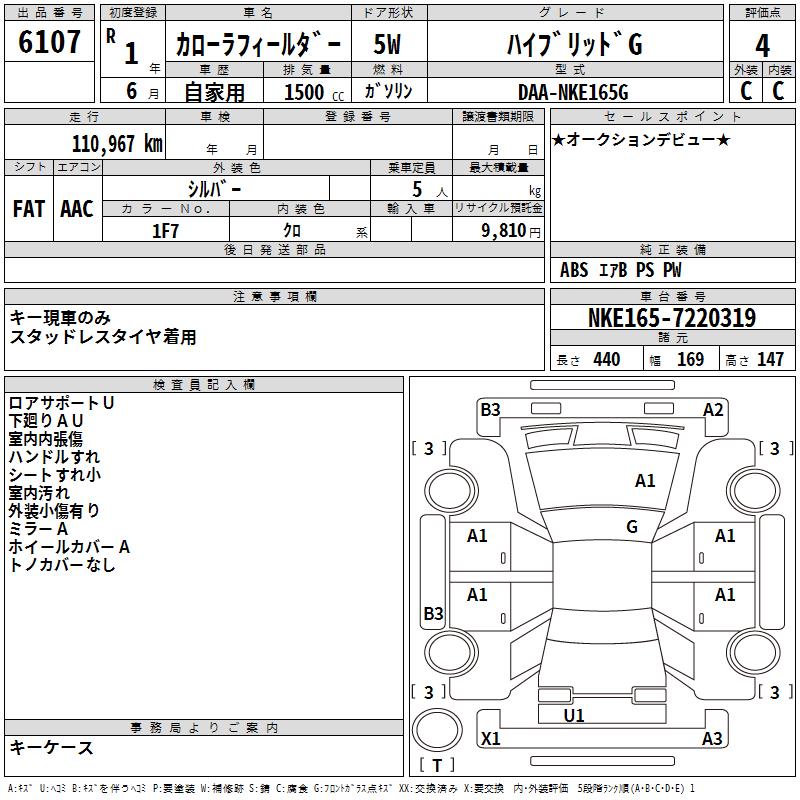Select inspector note 室内汚れ
This screenshot has height=800, width=800.
coord(39,492)
